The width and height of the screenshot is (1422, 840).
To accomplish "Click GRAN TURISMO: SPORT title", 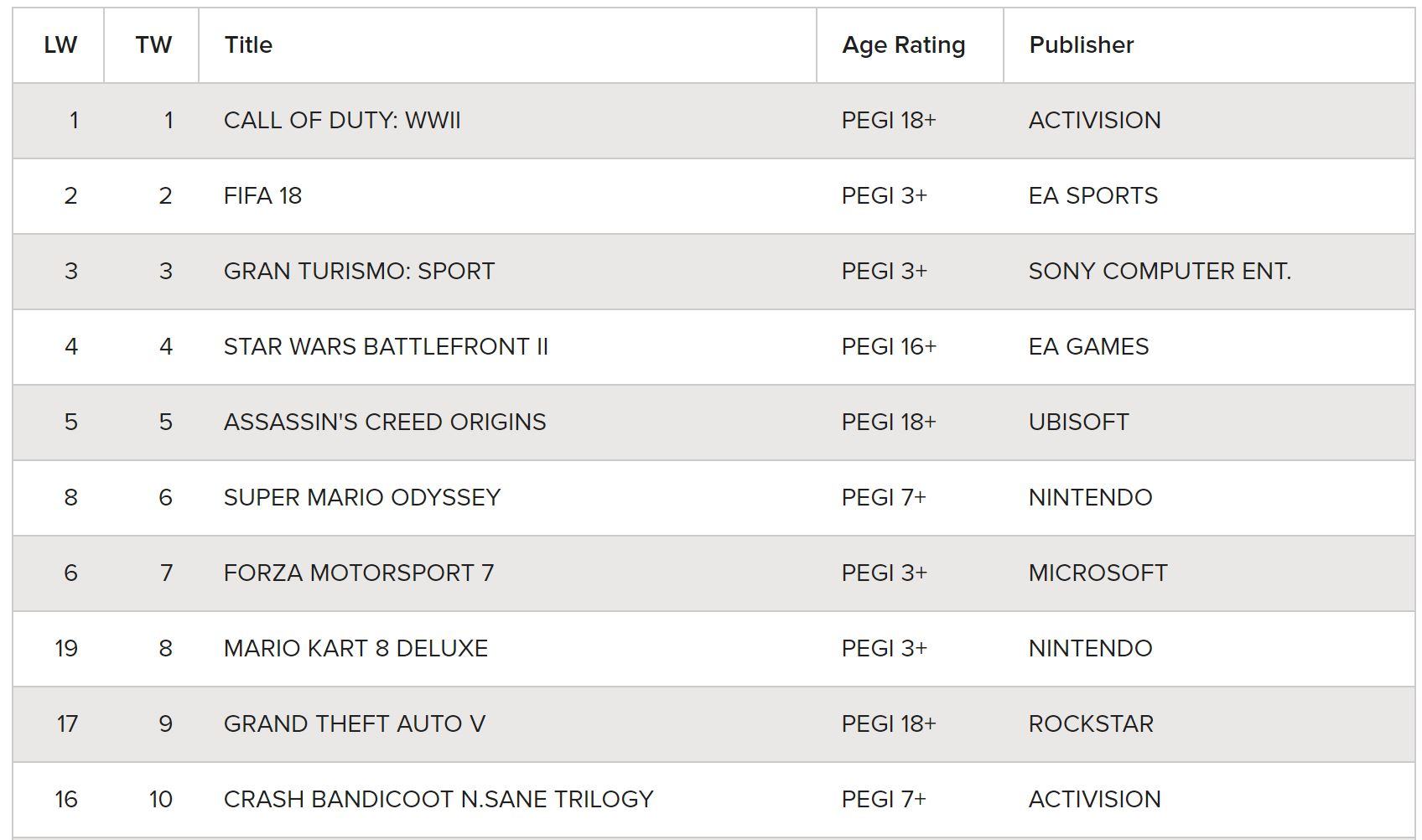I will 359,272.
